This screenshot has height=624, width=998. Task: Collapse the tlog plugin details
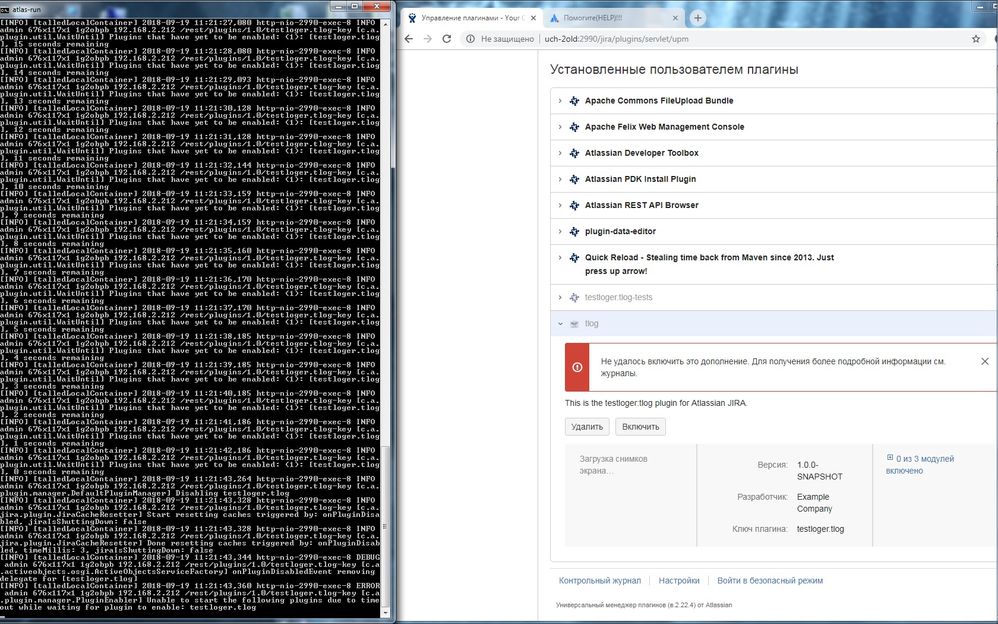pyautogui.click(x=560, y=323)
